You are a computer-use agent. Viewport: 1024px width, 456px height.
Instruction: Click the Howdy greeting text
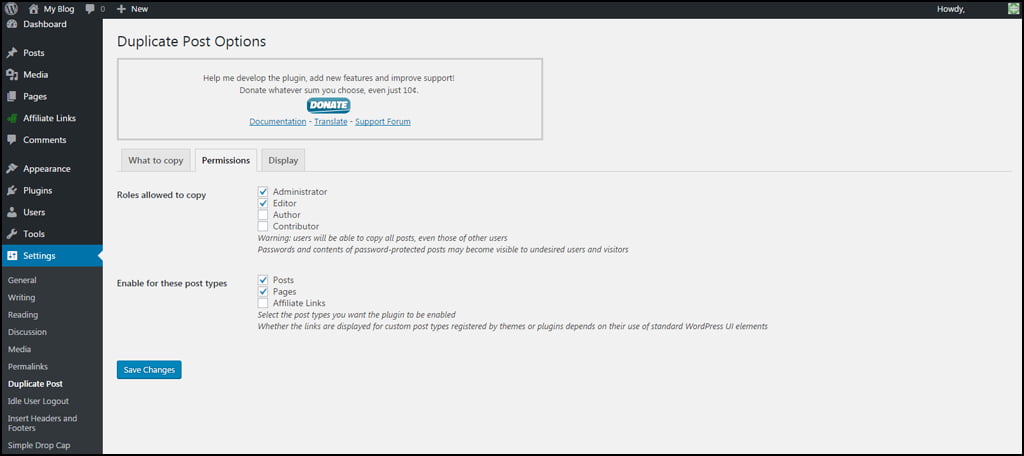tap(951, 9)
